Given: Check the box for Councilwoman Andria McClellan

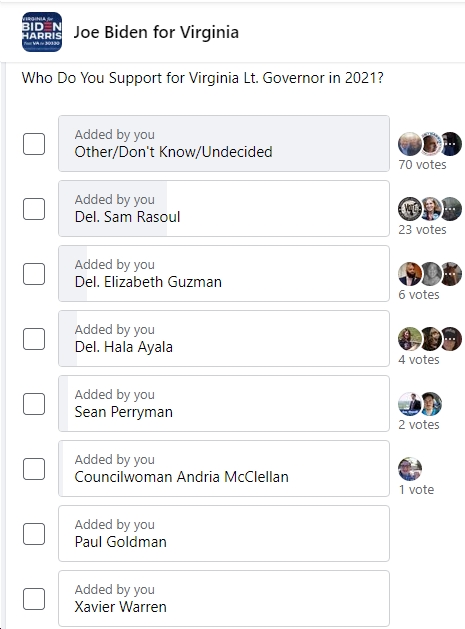Looking at the screenshot, I should tap(34, 469).
